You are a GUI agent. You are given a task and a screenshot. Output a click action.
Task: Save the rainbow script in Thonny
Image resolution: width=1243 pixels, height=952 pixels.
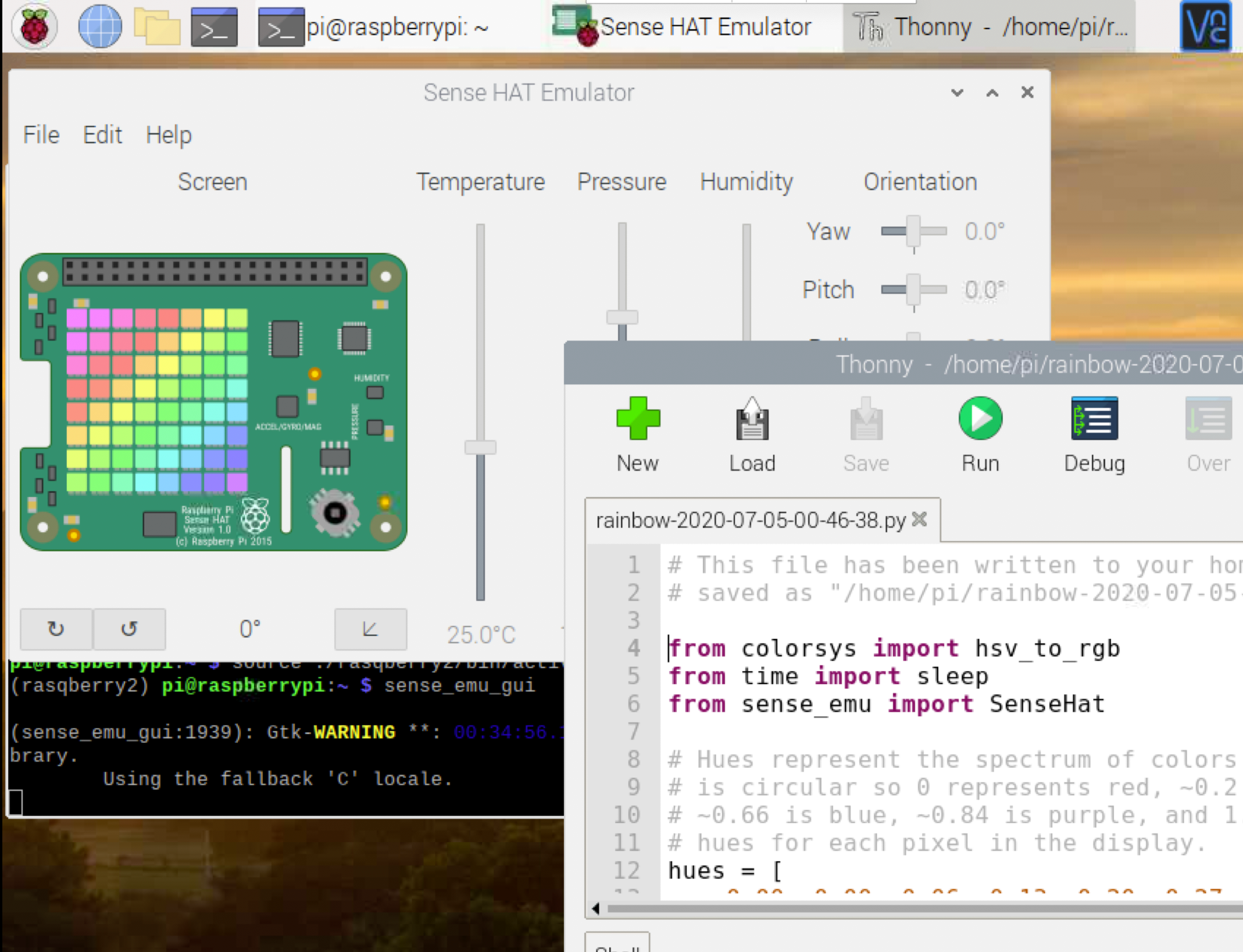(866, 418)
